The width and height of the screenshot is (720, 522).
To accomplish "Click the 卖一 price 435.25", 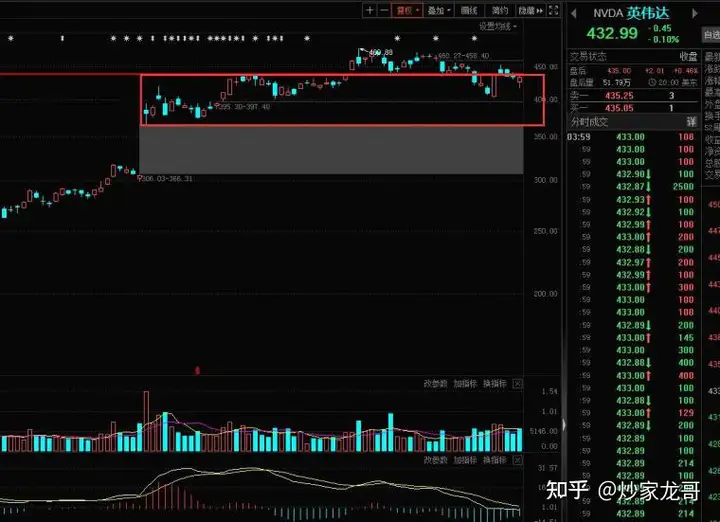I will pos(619,95).
